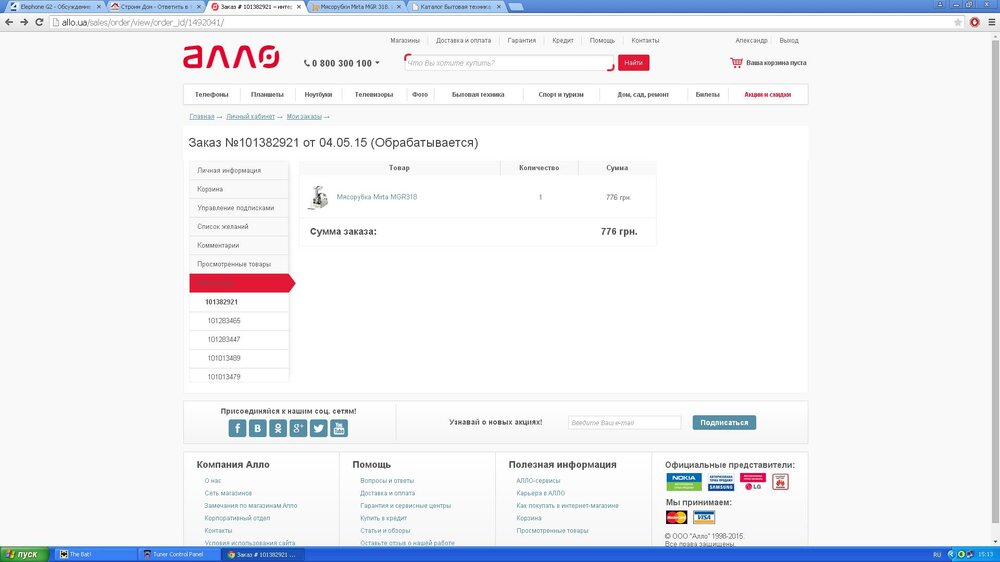Click the MasterCard payment logo
This screenshot has width=1000, height=562.
677,517
